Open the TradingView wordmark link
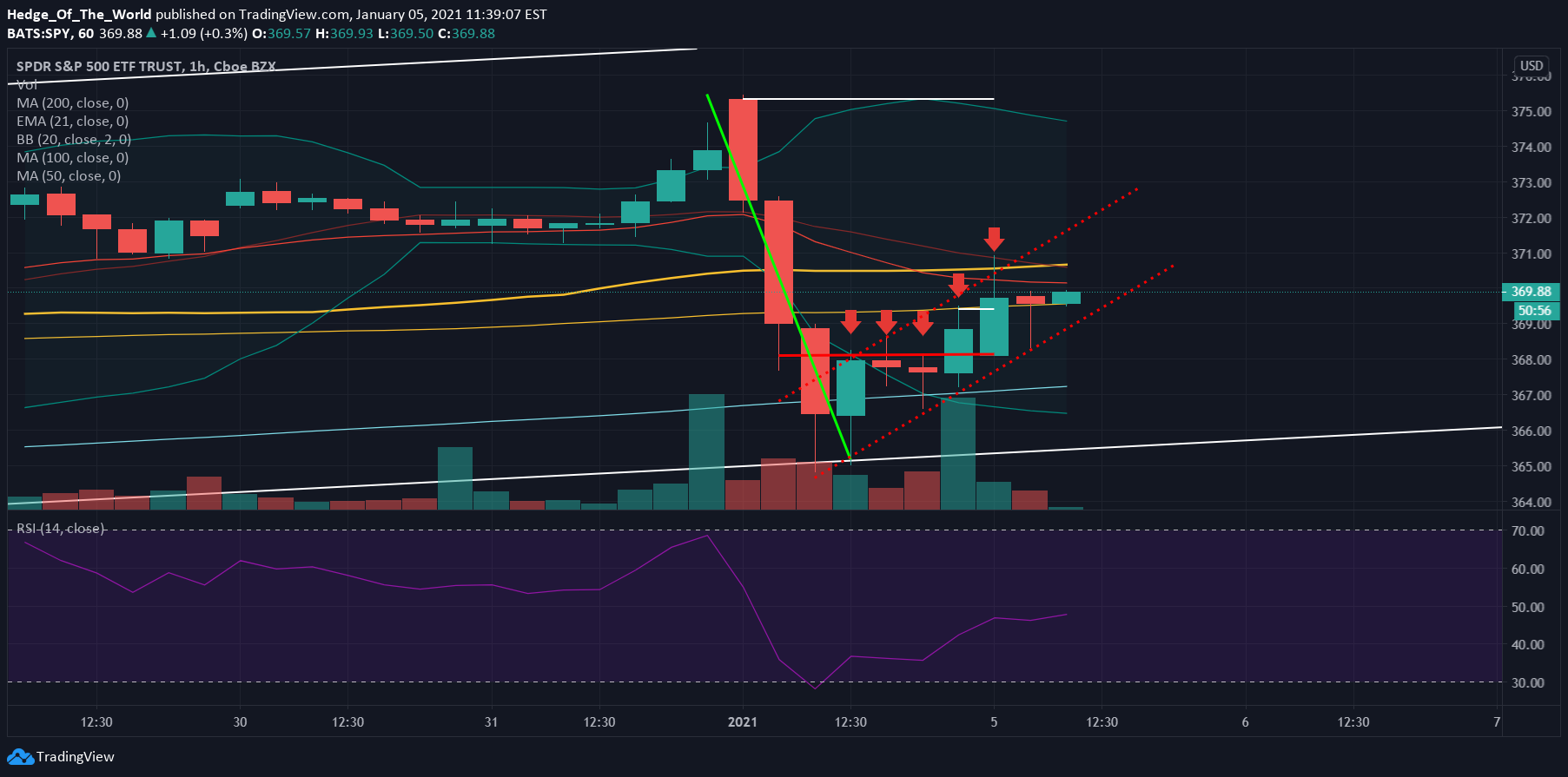Image resolution: width=1568 pixels, height=777 pixels. (x=76, y=757)
